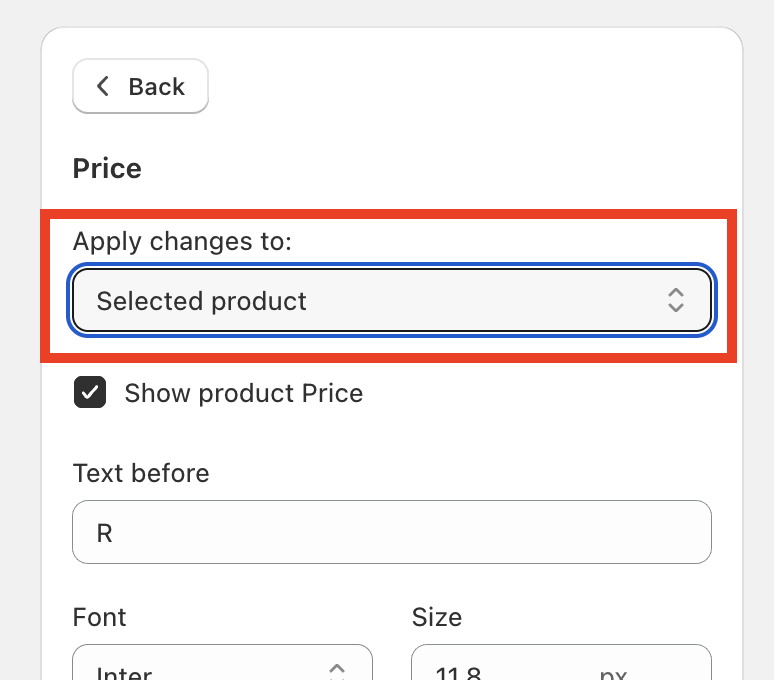
Task: Click the Font label above Inter
Action: point(100,617)
